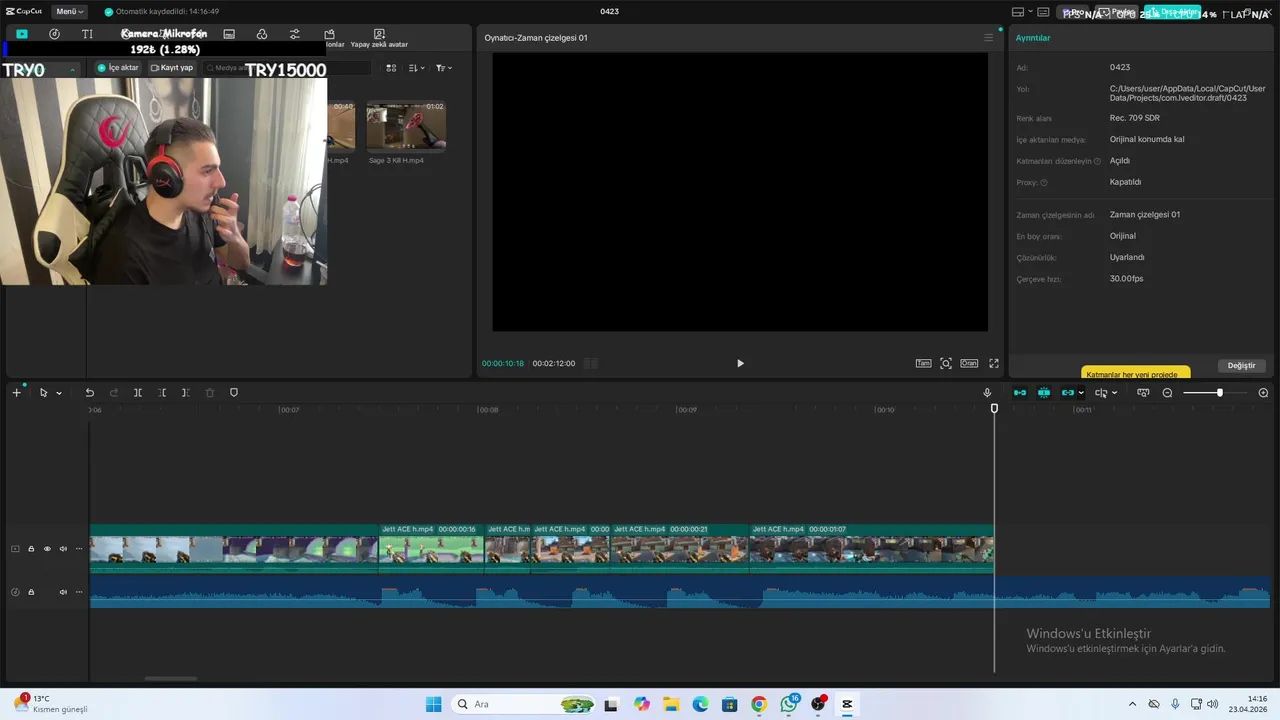Image resolution: width=1280 pixels, height=720 pixels.
Task: Mute the video track audio
Action: pyautogui.click(x=63, y=549)
